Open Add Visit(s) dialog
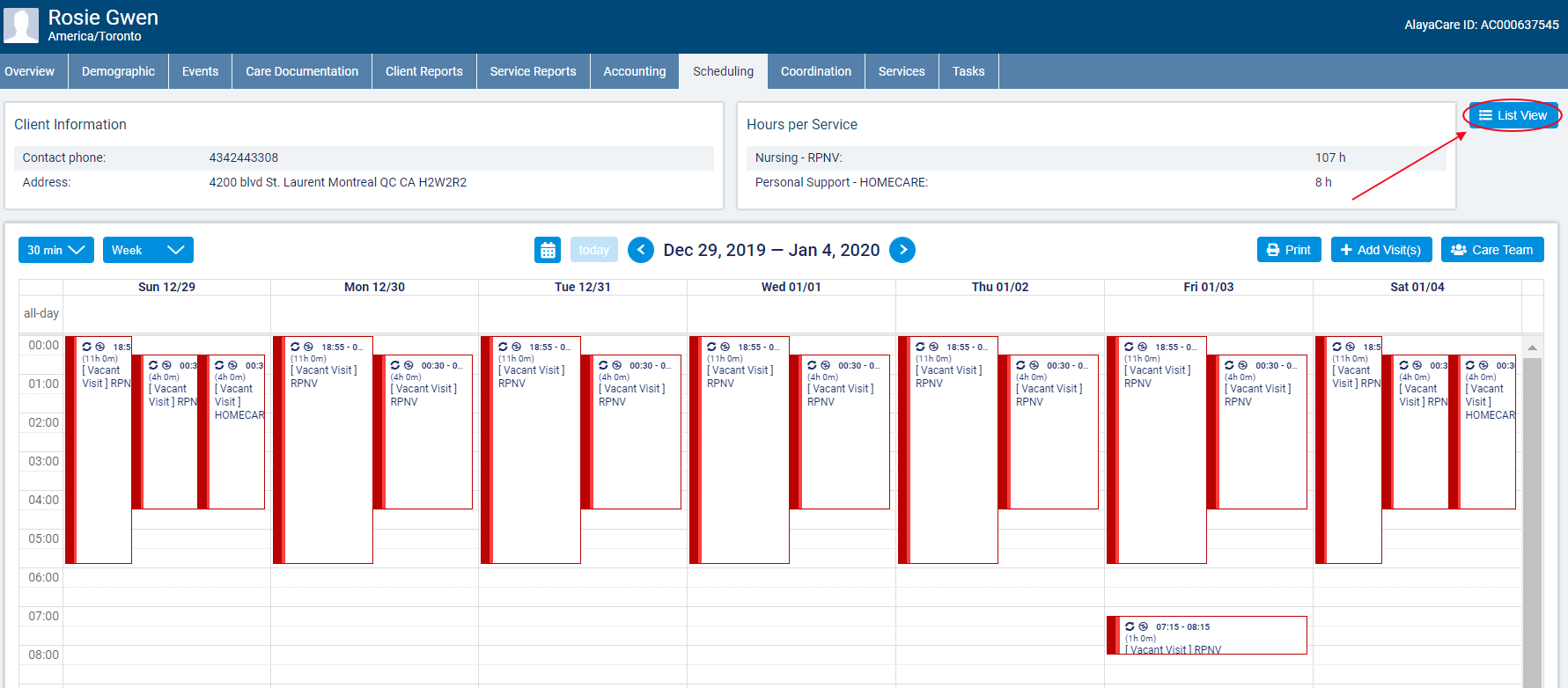 tap(1380, 250)
